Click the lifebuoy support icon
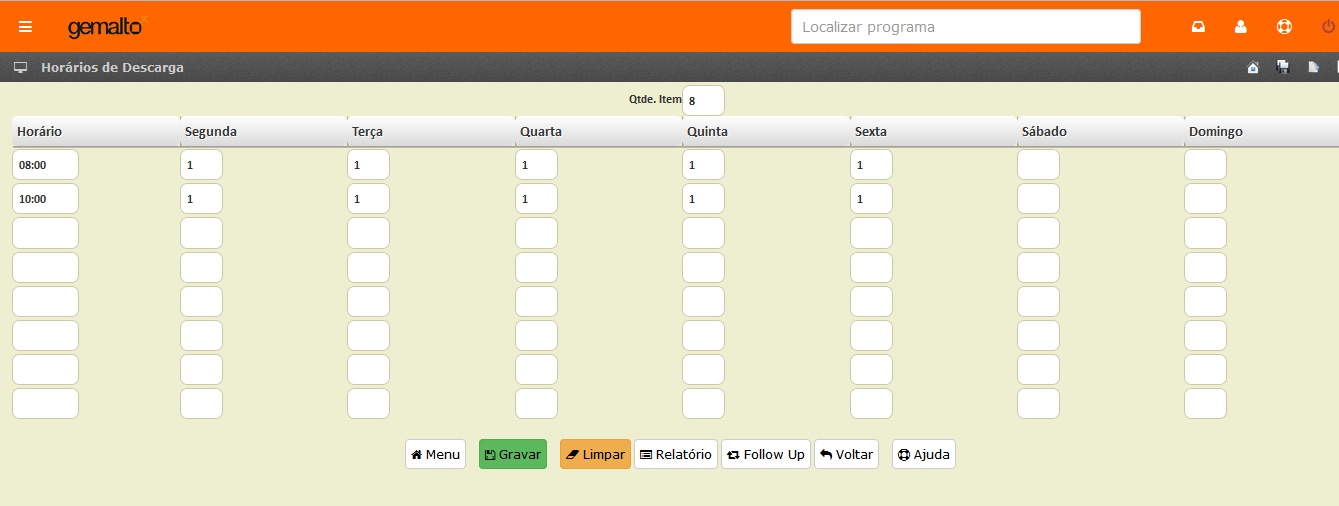The image size is (1339, 506). pyautogui.click(x=1284, y=27)
